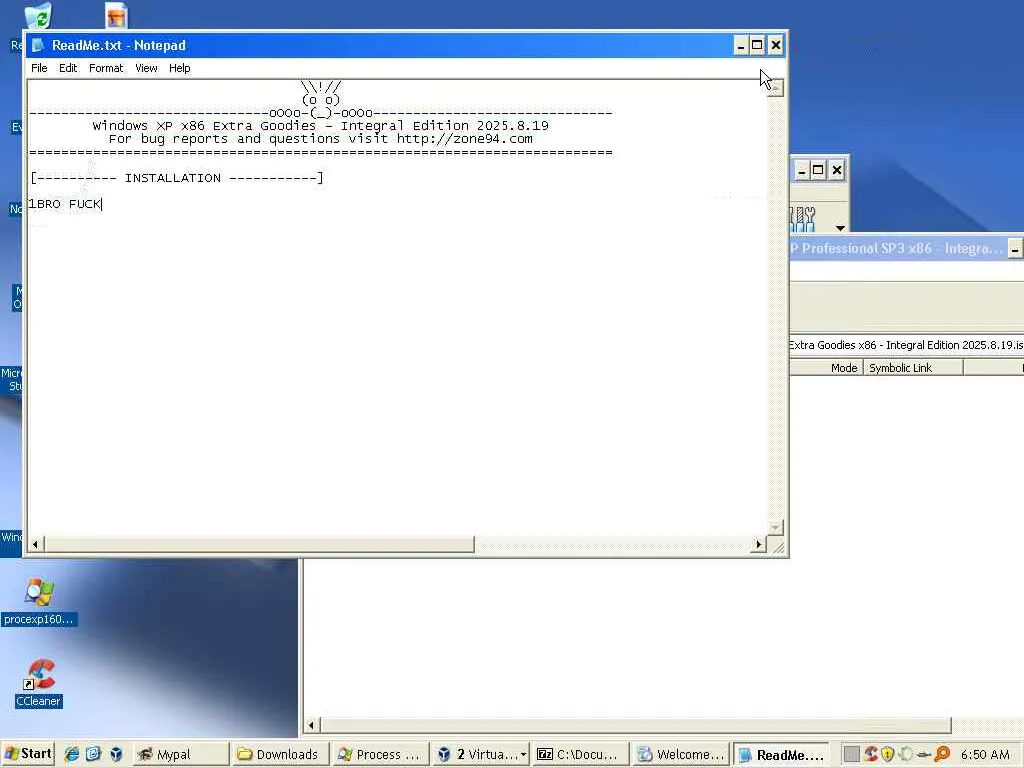Image resolution: width=1024 pixels, height=768 pixels.
Task: Click the ReadMe Notepad taskbar button
Action: (781, 754)
